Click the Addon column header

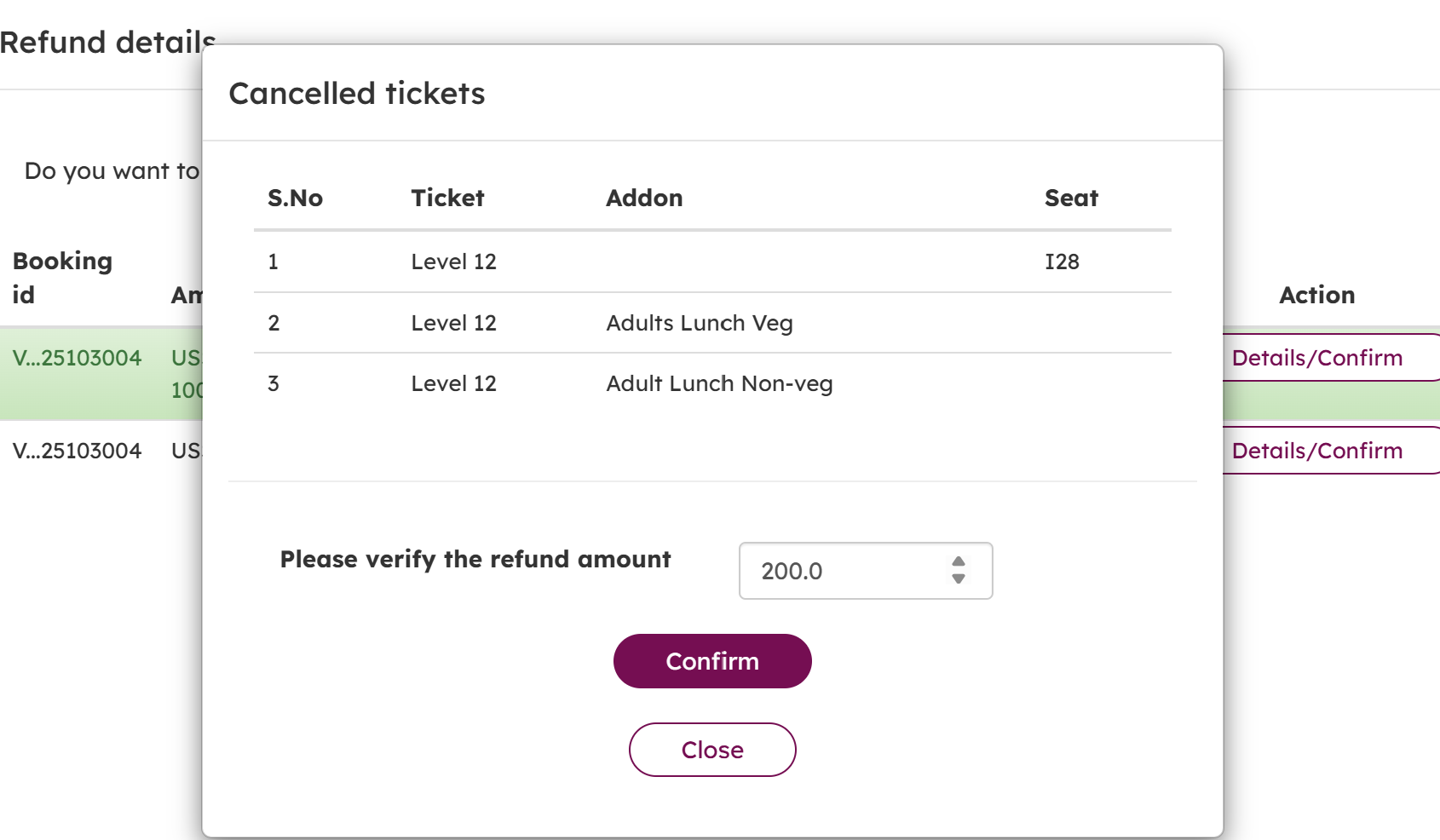tap(644, 198)
